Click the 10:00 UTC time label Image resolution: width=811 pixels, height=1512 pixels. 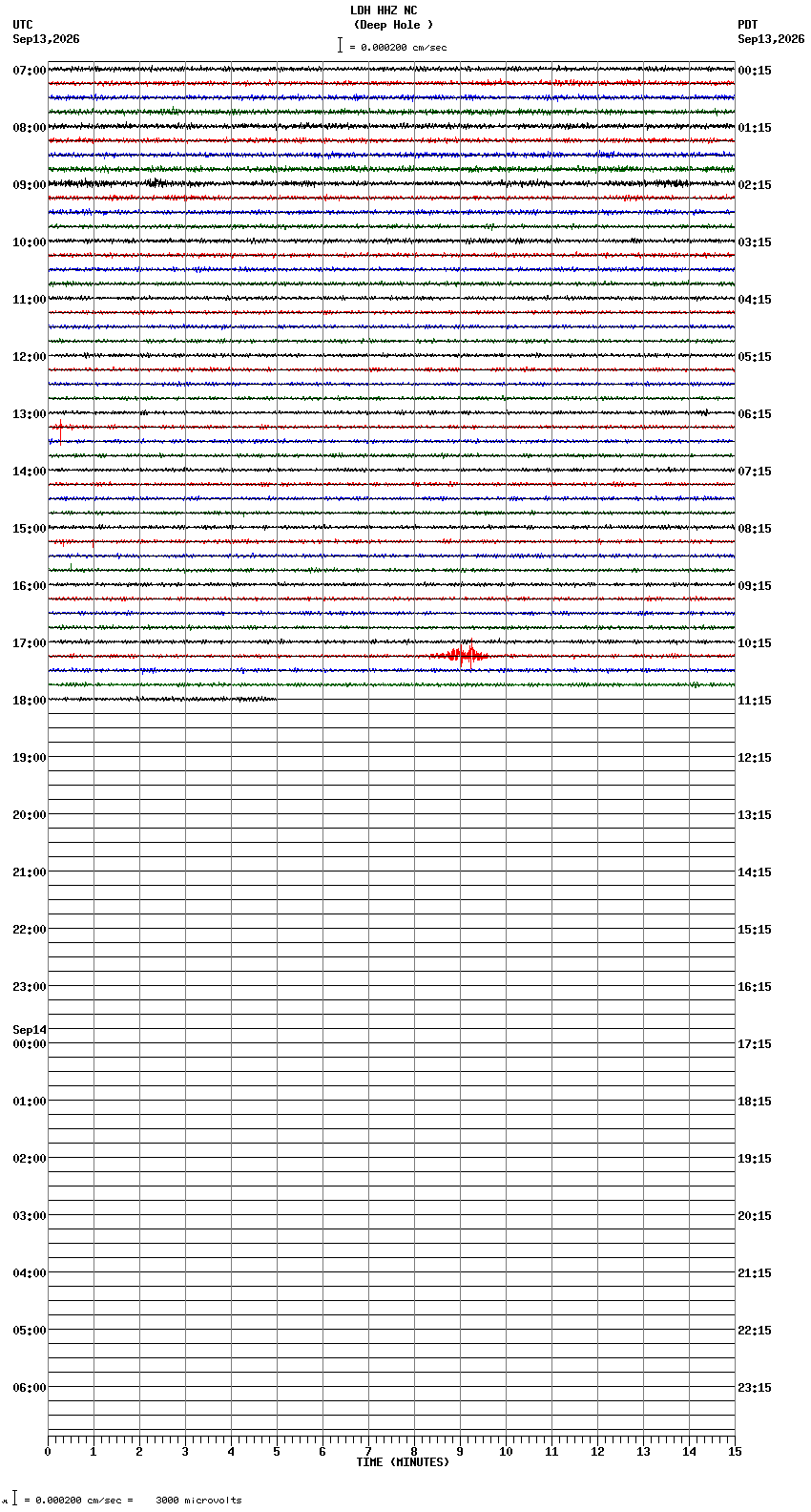pyautogui.click(x=30, y=241)
